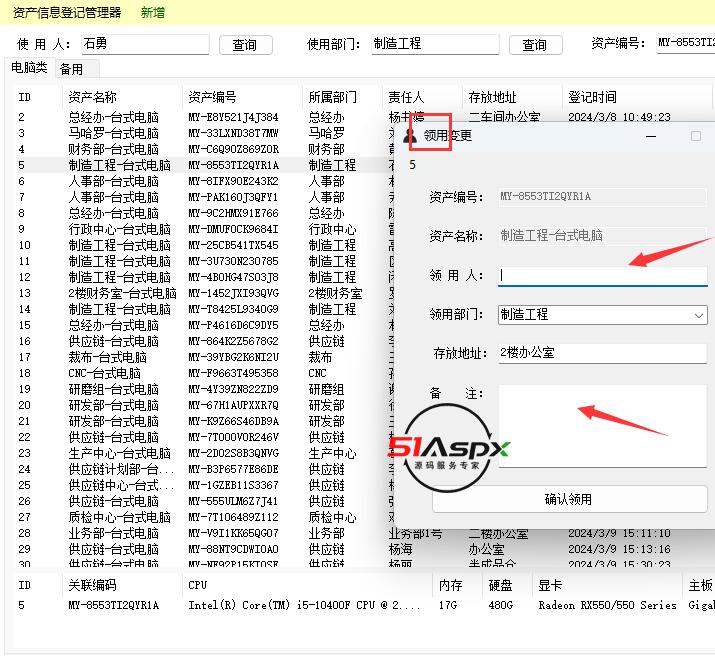Expand the 领用部门 dropdown
This screenshot has height=658, width=715.
coord(698,315)
